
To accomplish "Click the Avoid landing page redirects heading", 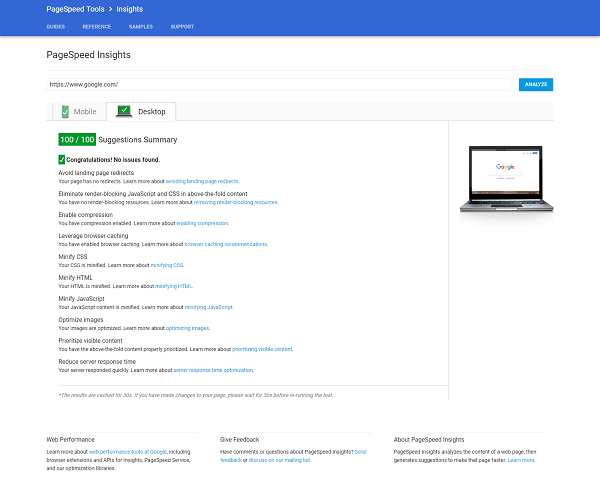I will pos(96,173).
